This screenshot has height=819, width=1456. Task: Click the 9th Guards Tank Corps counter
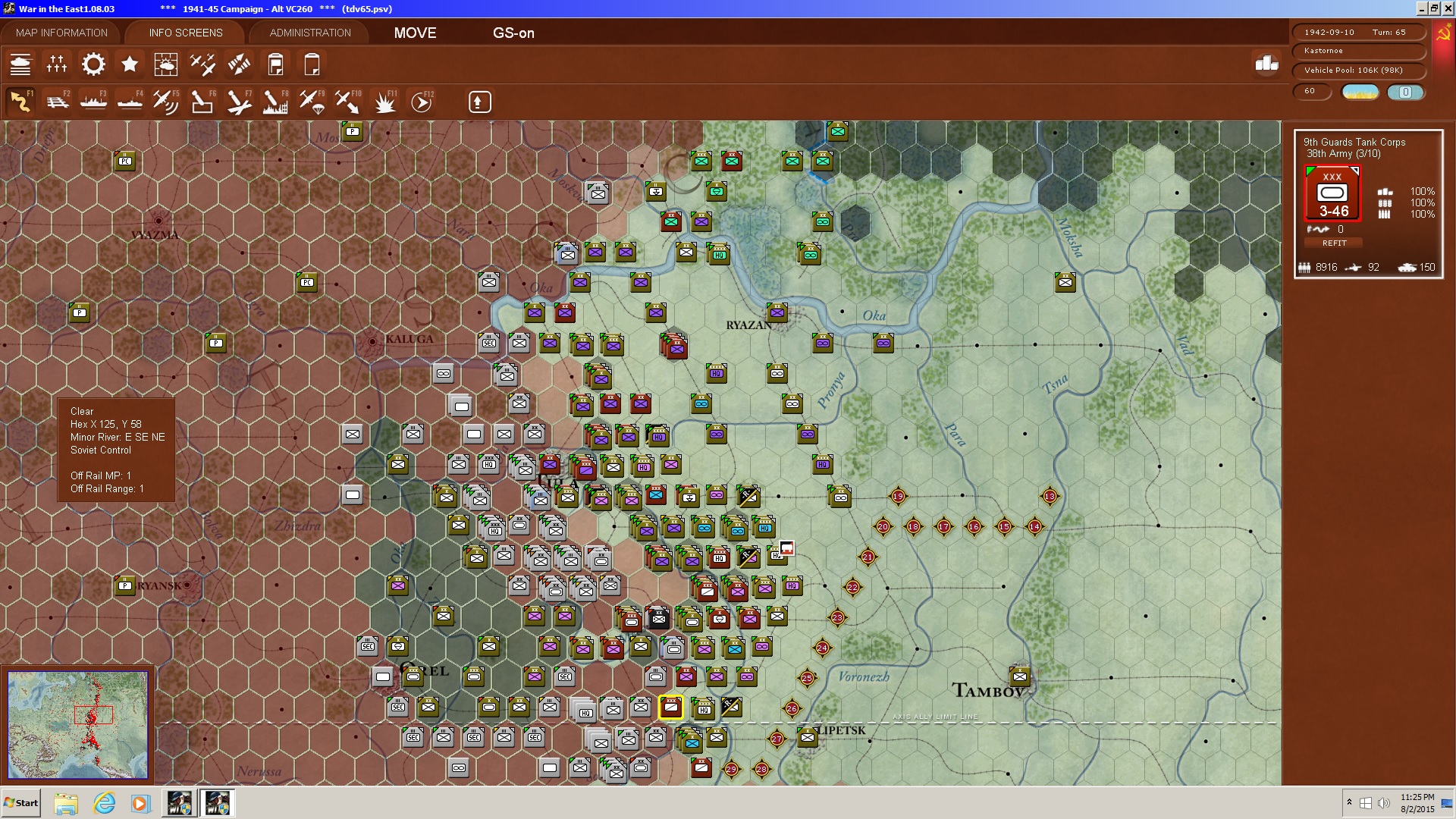(1332, 193)
